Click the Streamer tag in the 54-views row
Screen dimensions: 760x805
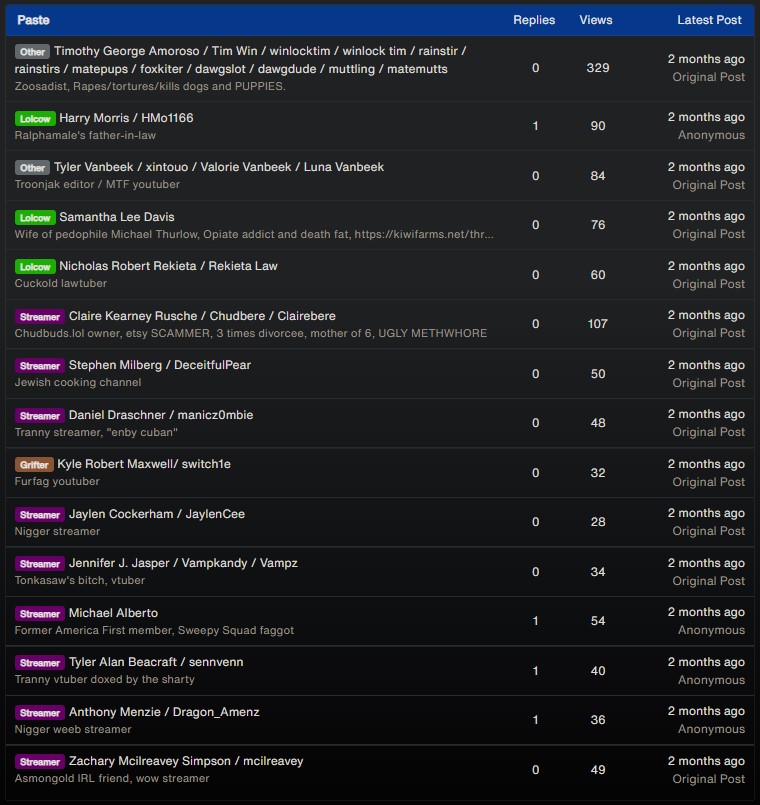[40, 614]
